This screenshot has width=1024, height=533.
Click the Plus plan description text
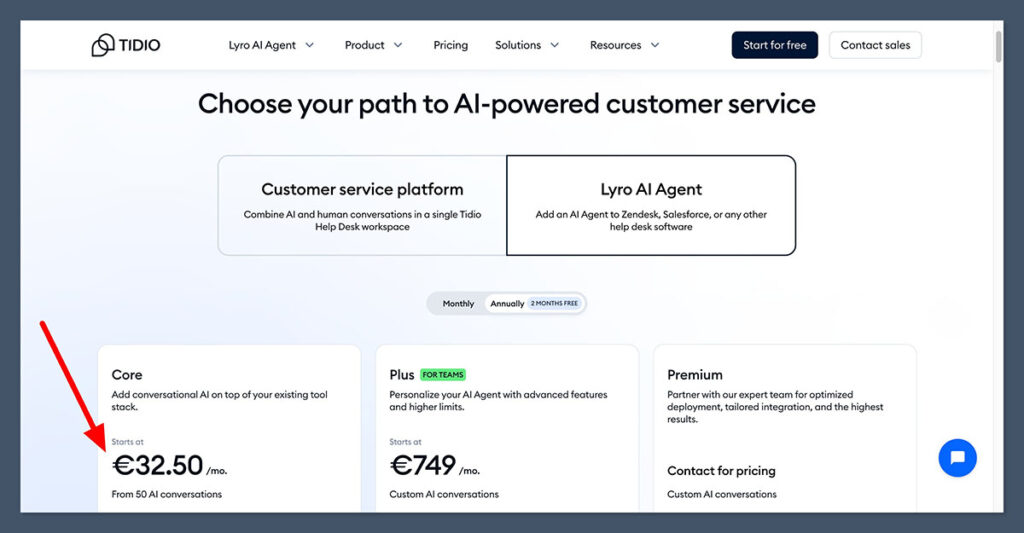pos(498,400)
